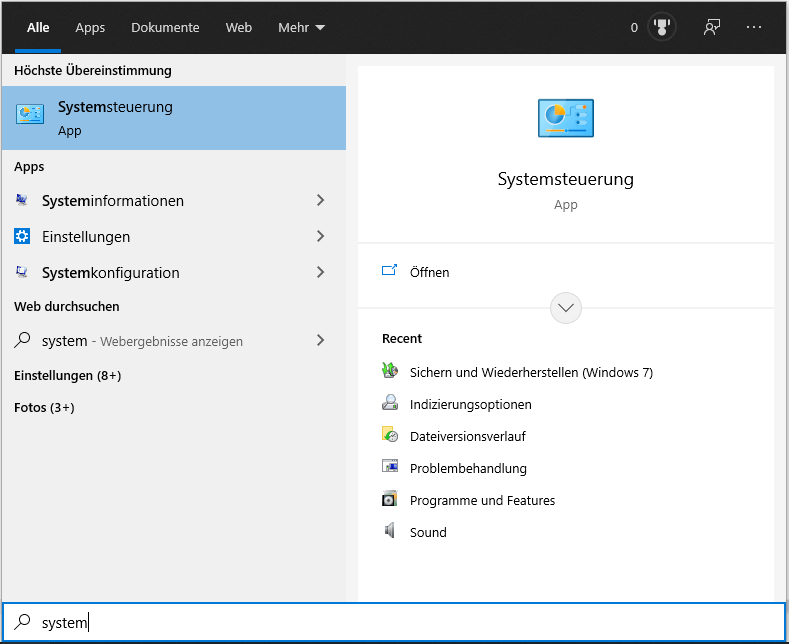Click the search box containing 'system'
The height and width of the screenshot is (644, 789).
[x=400, y=622]
